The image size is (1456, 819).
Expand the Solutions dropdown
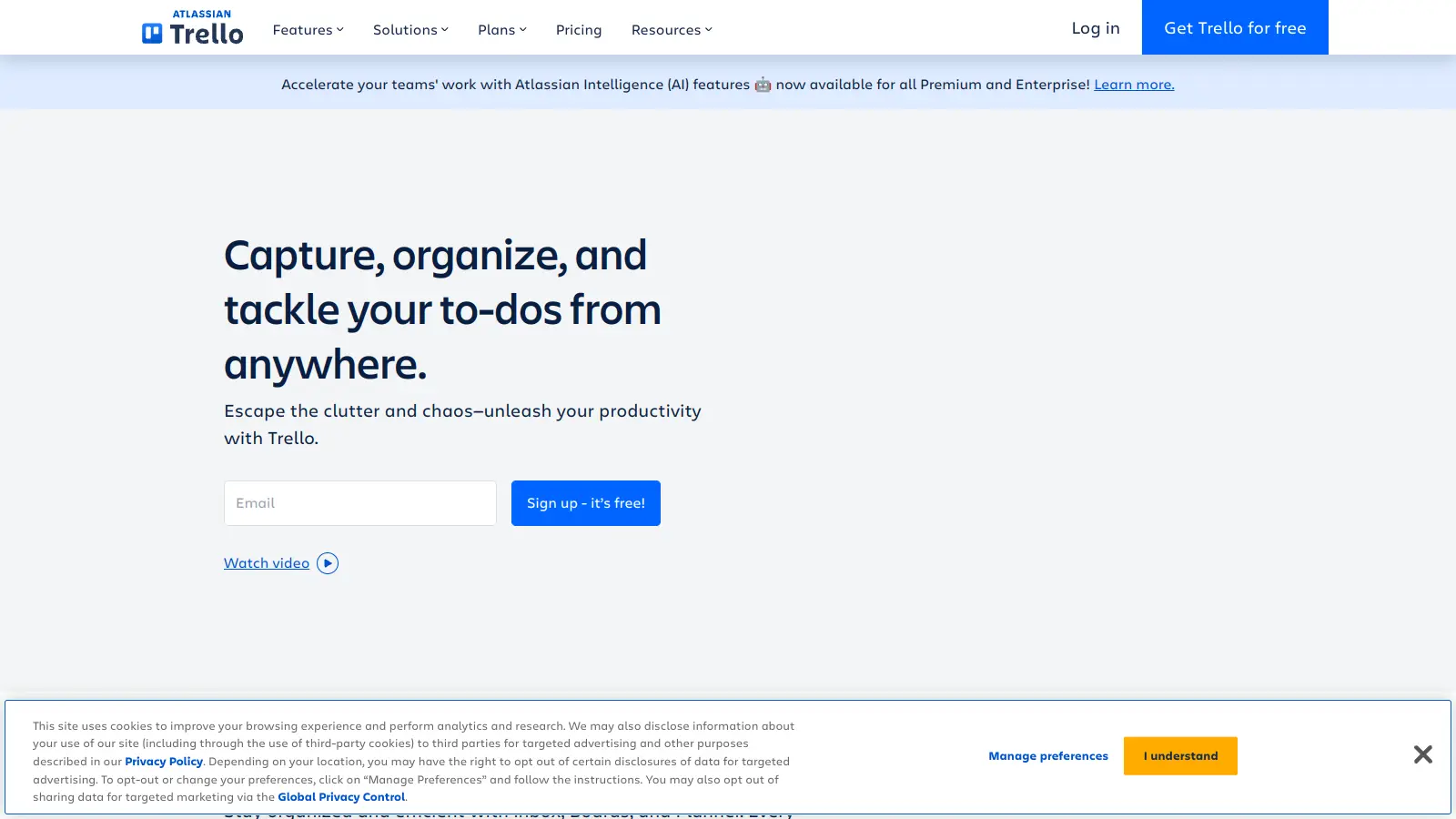click(x=409, y=29)
